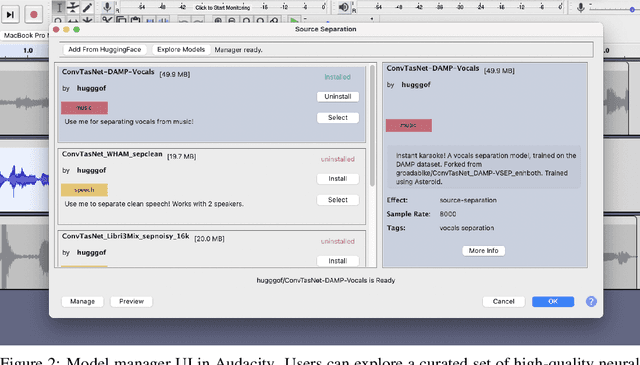
Task: Click the Cut (scissors) toolbar icon
Action: click(107, 20)
